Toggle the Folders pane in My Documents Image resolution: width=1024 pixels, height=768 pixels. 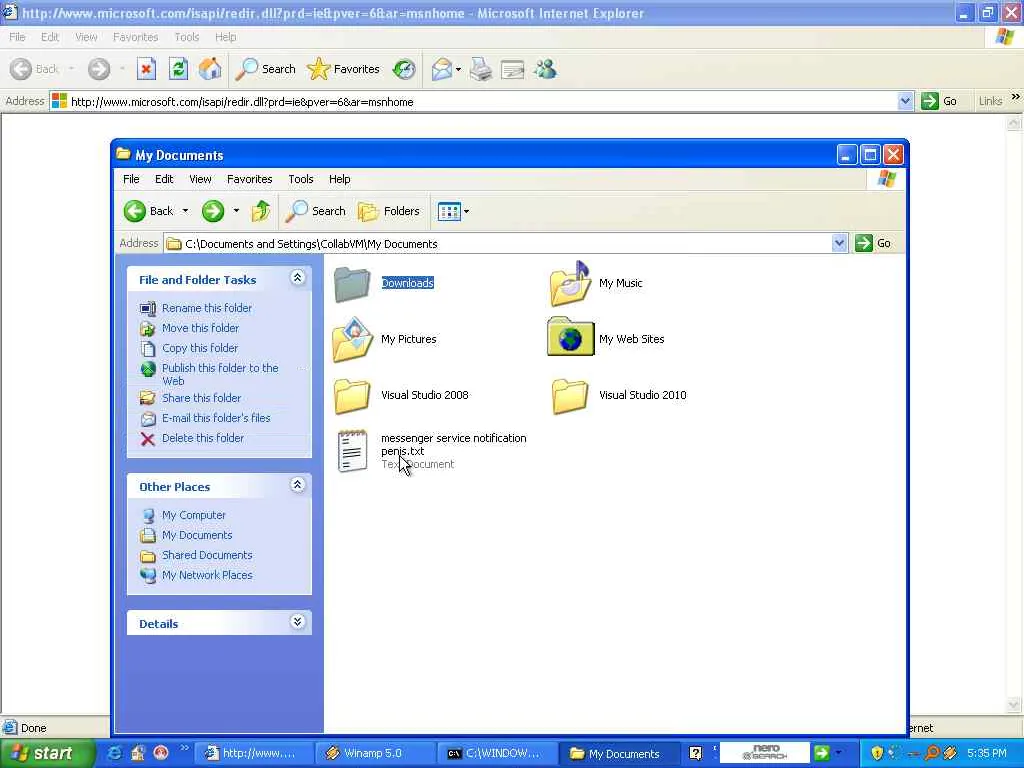(389, 211)
